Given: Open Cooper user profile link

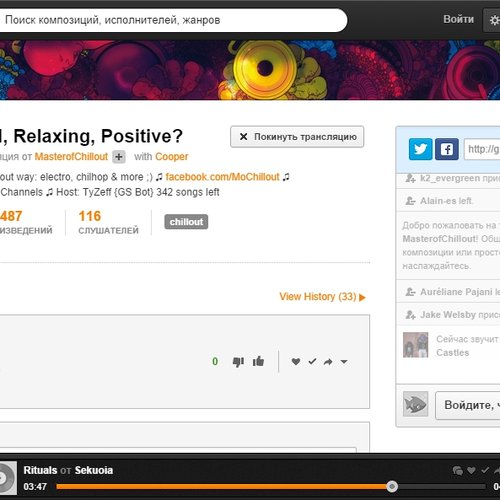Looking at the screenshot, I should pos(172,156).
